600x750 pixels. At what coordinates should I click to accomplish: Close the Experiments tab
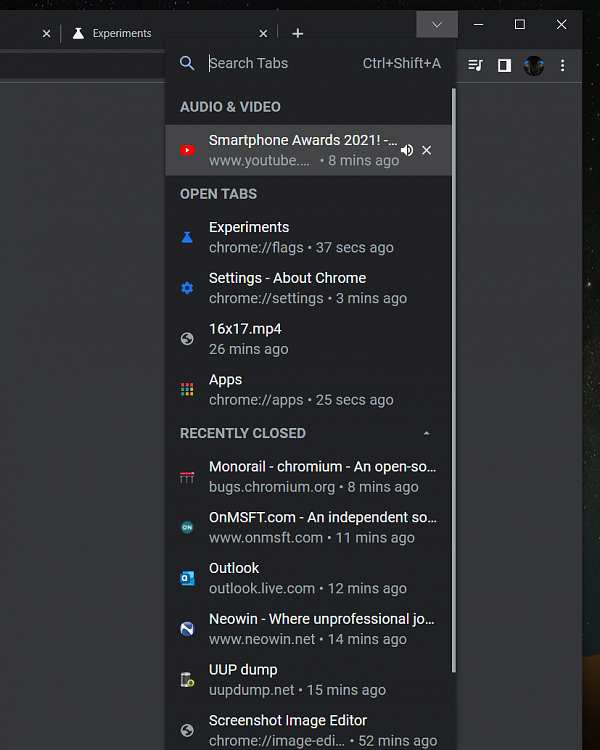click(x=263, y=33)
